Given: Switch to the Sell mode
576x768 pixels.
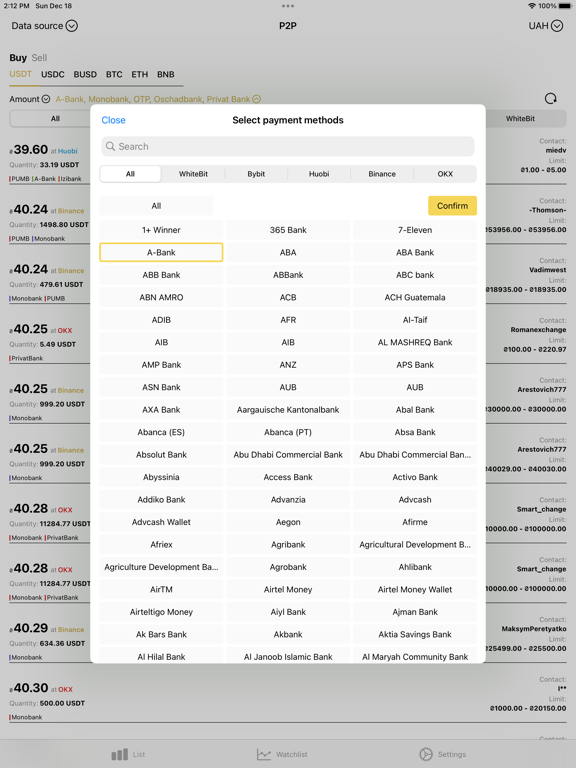Looking at the screenshot, I should (39, 58).
